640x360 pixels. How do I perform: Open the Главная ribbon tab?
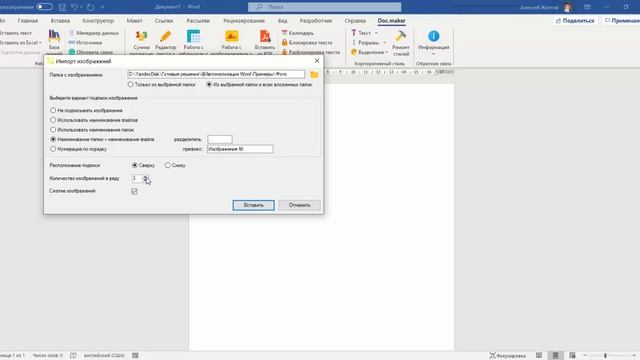click(28, 20)
